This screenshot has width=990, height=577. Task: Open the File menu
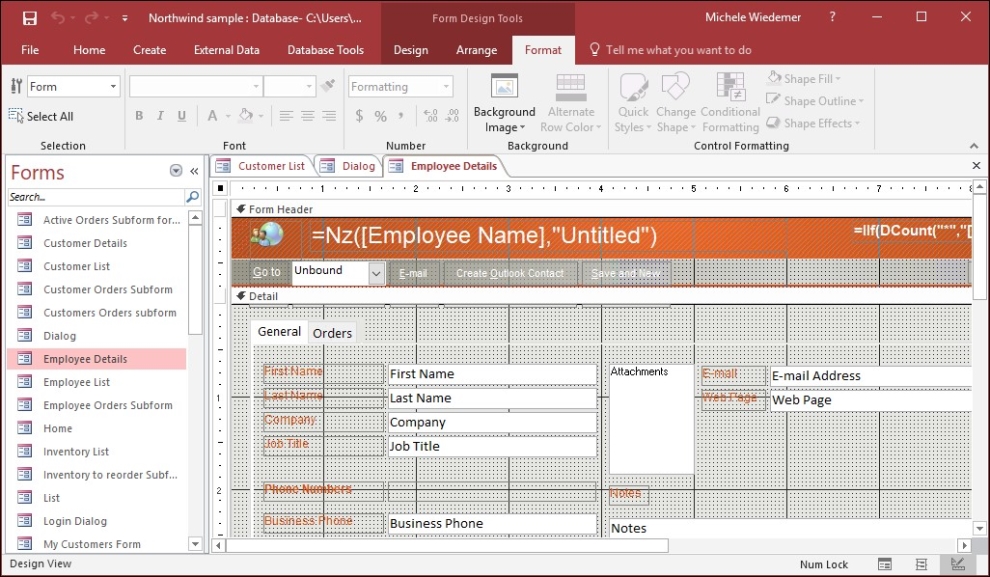click(30, 50)
